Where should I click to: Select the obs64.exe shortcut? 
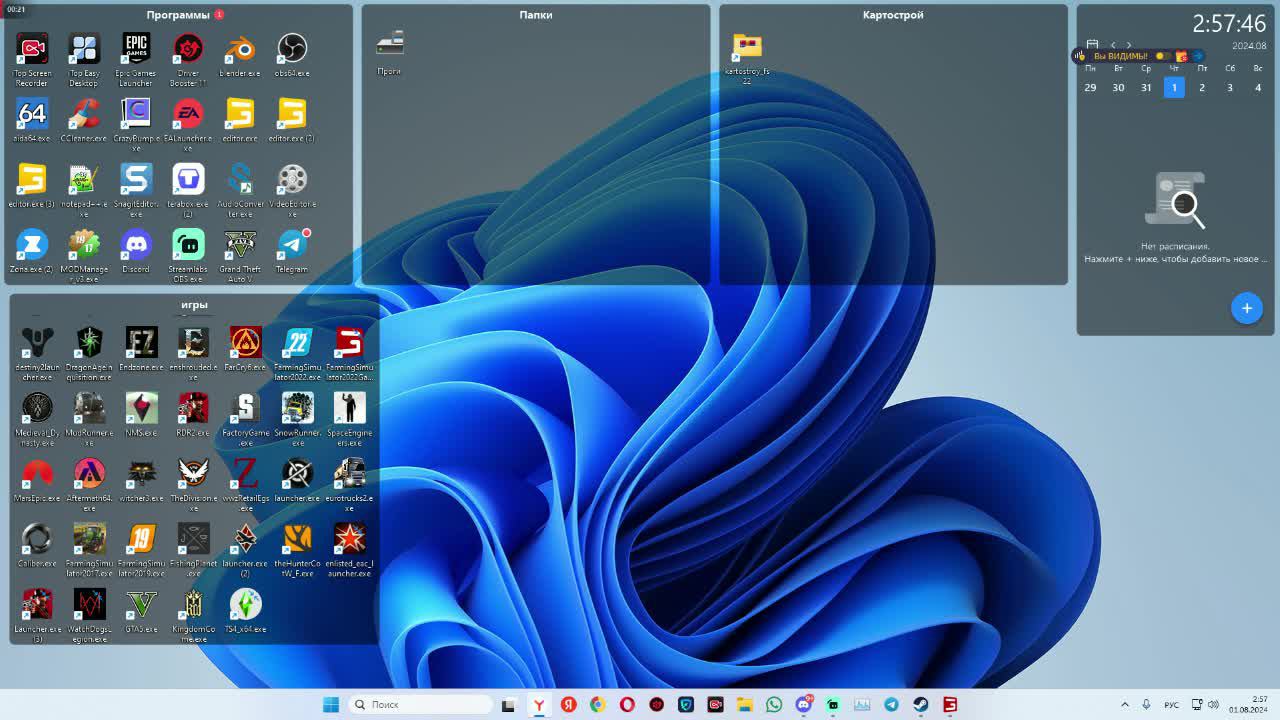[x=292, y=54]
